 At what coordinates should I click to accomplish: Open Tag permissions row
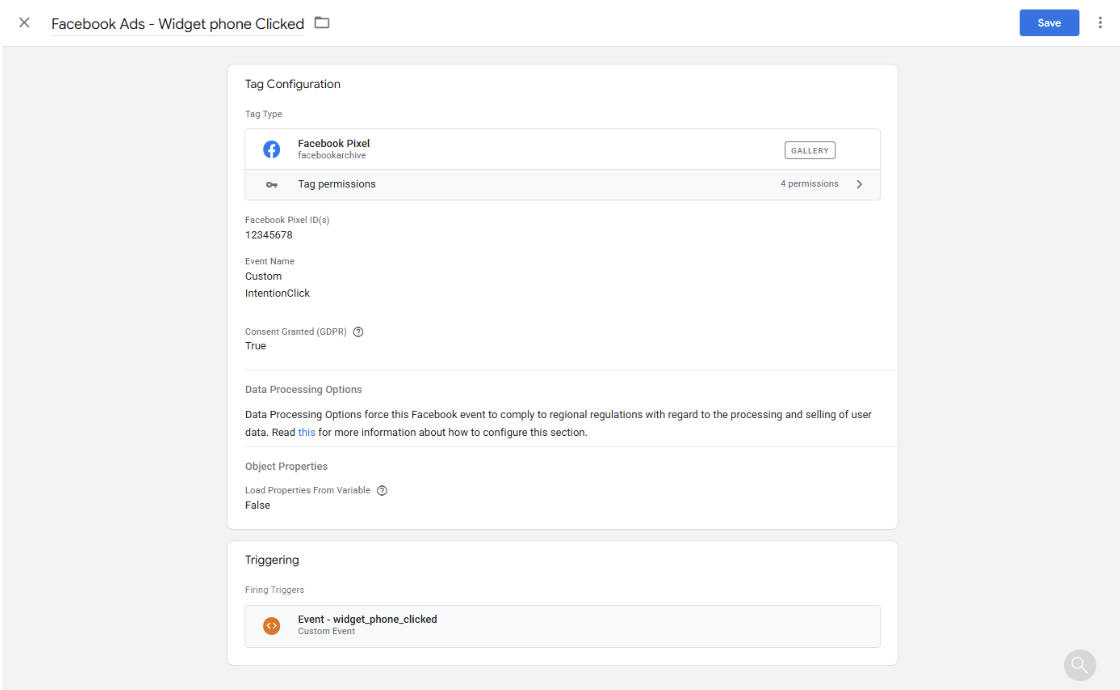click(562, 184)
